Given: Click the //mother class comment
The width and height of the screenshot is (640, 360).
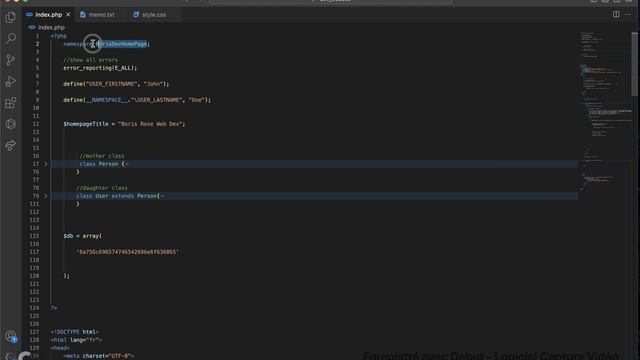Looking at the screenshot, I should tap(102, 156).
